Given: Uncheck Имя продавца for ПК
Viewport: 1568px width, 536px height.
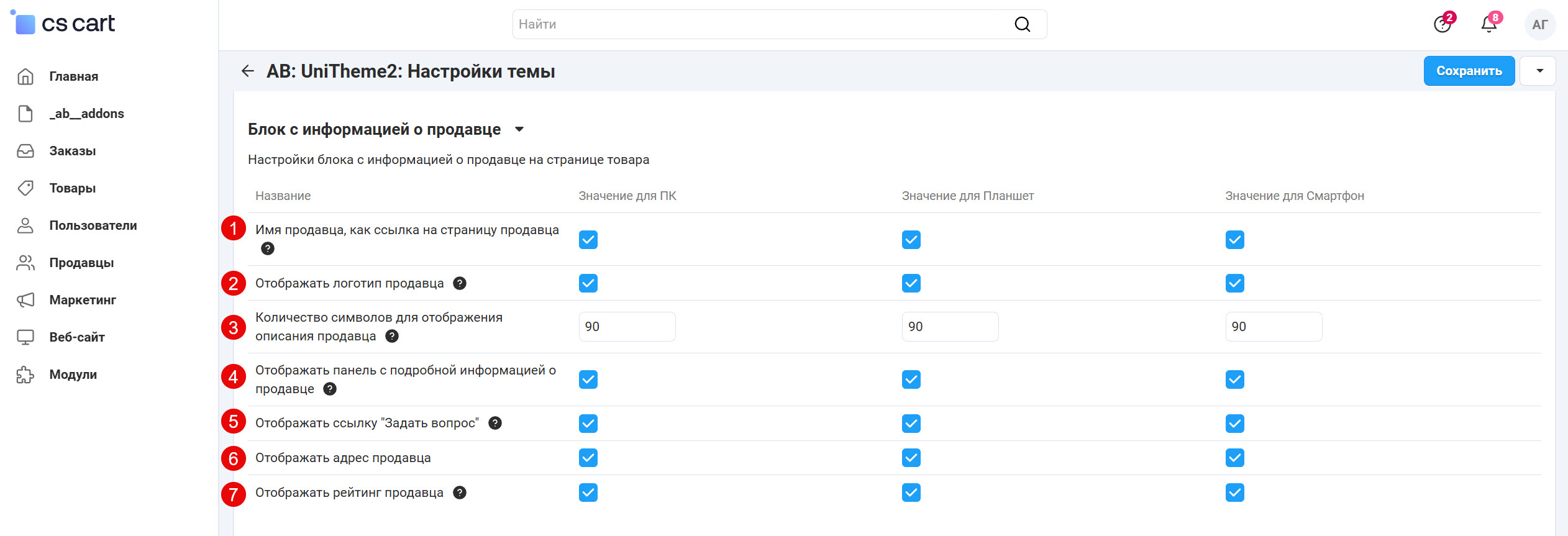Looking at the screenshot, I should (588, 240).
